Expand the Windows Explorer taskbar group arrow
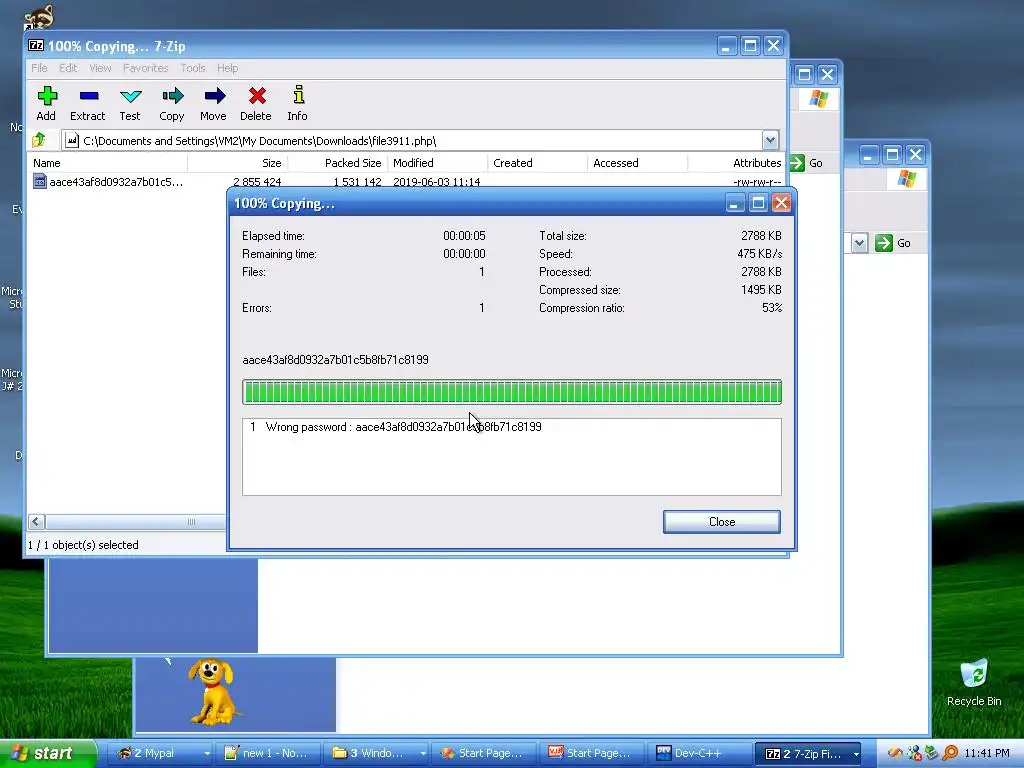Screen dimensions: 1024x768 point(423,754)
